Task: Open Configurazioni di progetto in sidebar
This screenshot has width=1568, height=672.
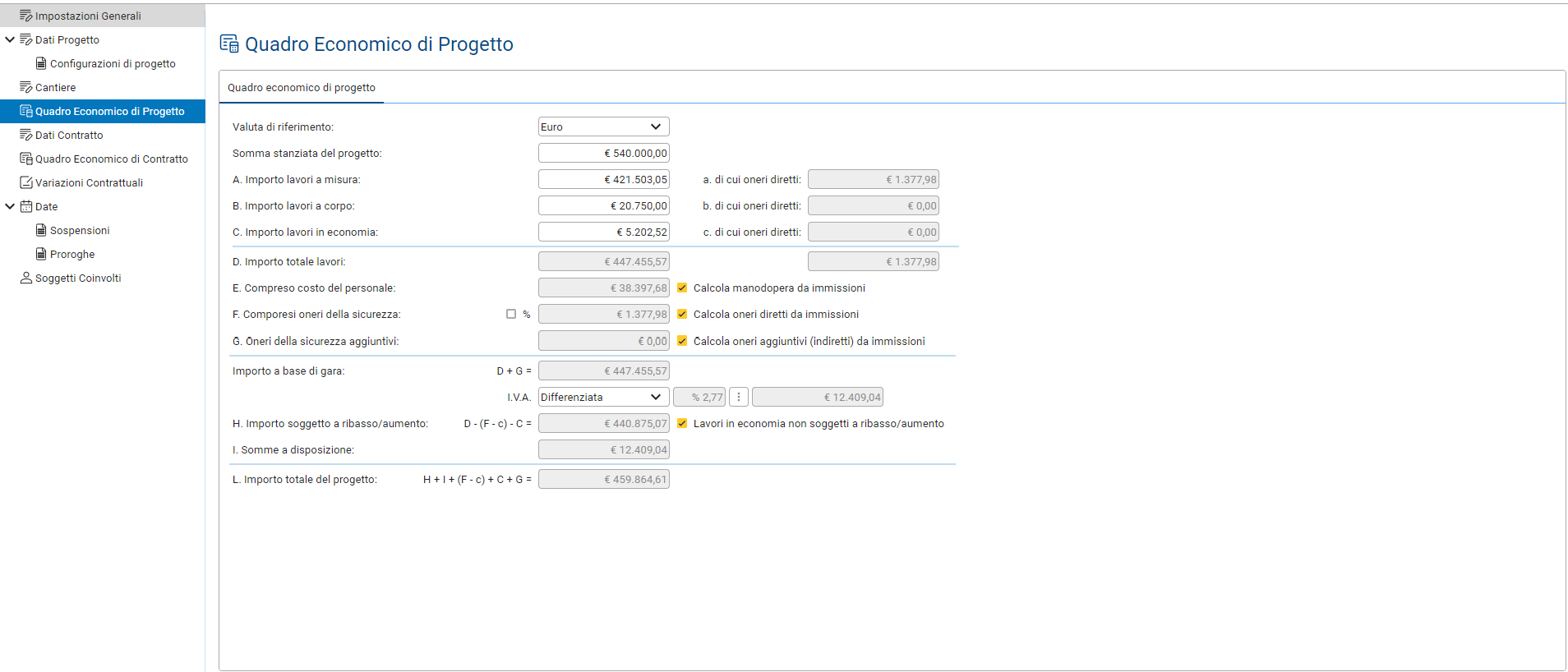Action: click(113, 63)
